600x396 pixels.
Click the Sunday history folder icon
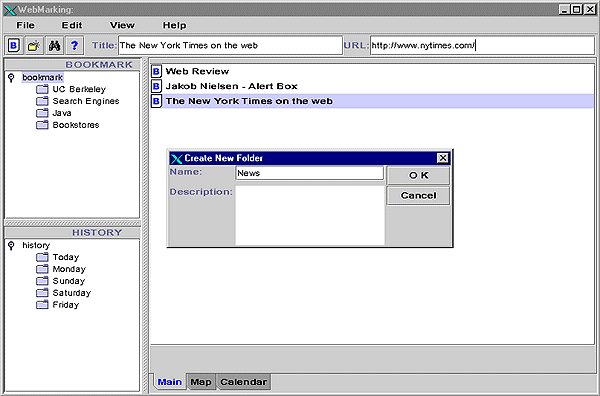[x=42, y=281]
